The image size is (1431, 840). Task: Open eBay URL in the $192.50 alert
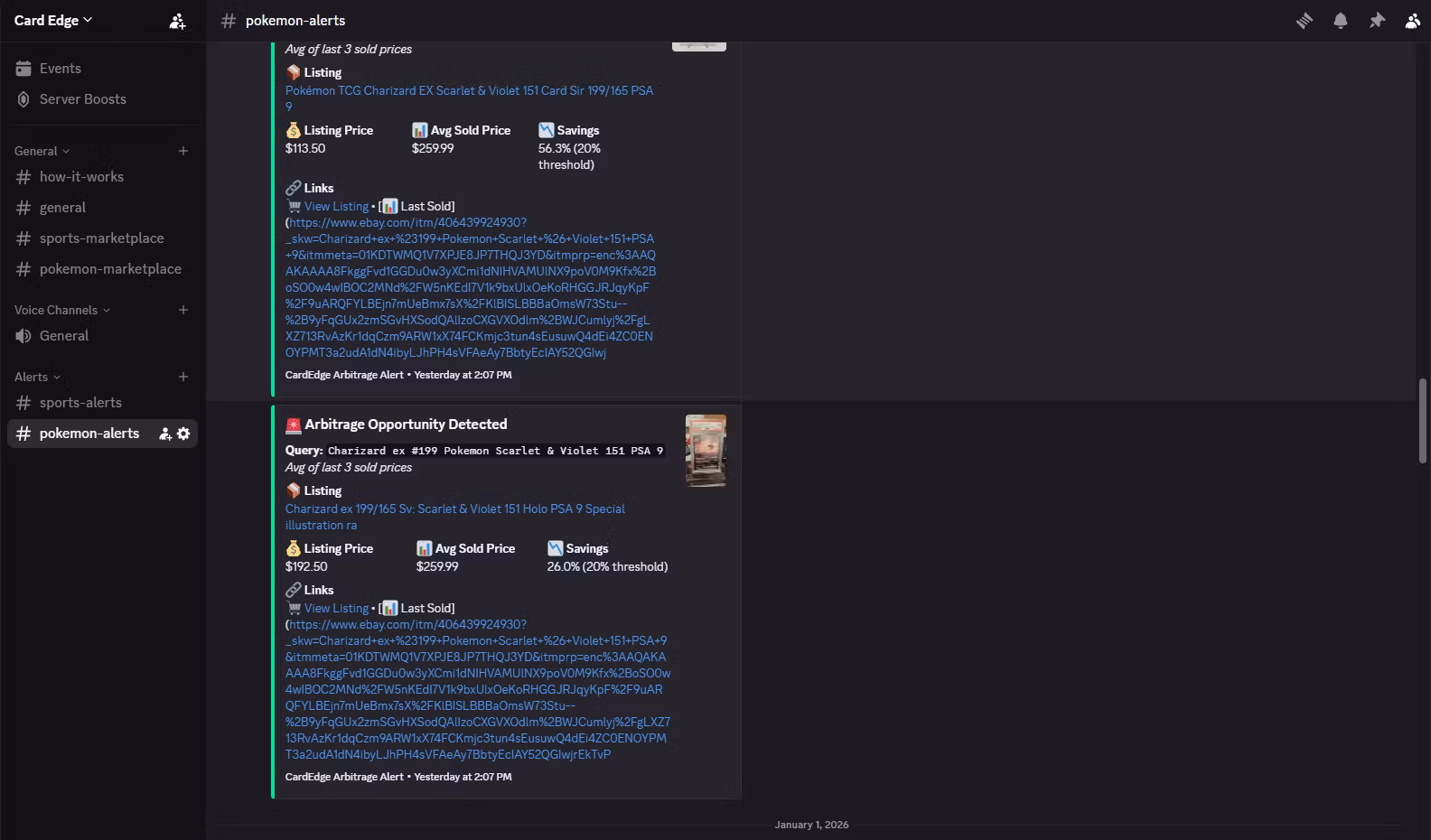(478, 689)
